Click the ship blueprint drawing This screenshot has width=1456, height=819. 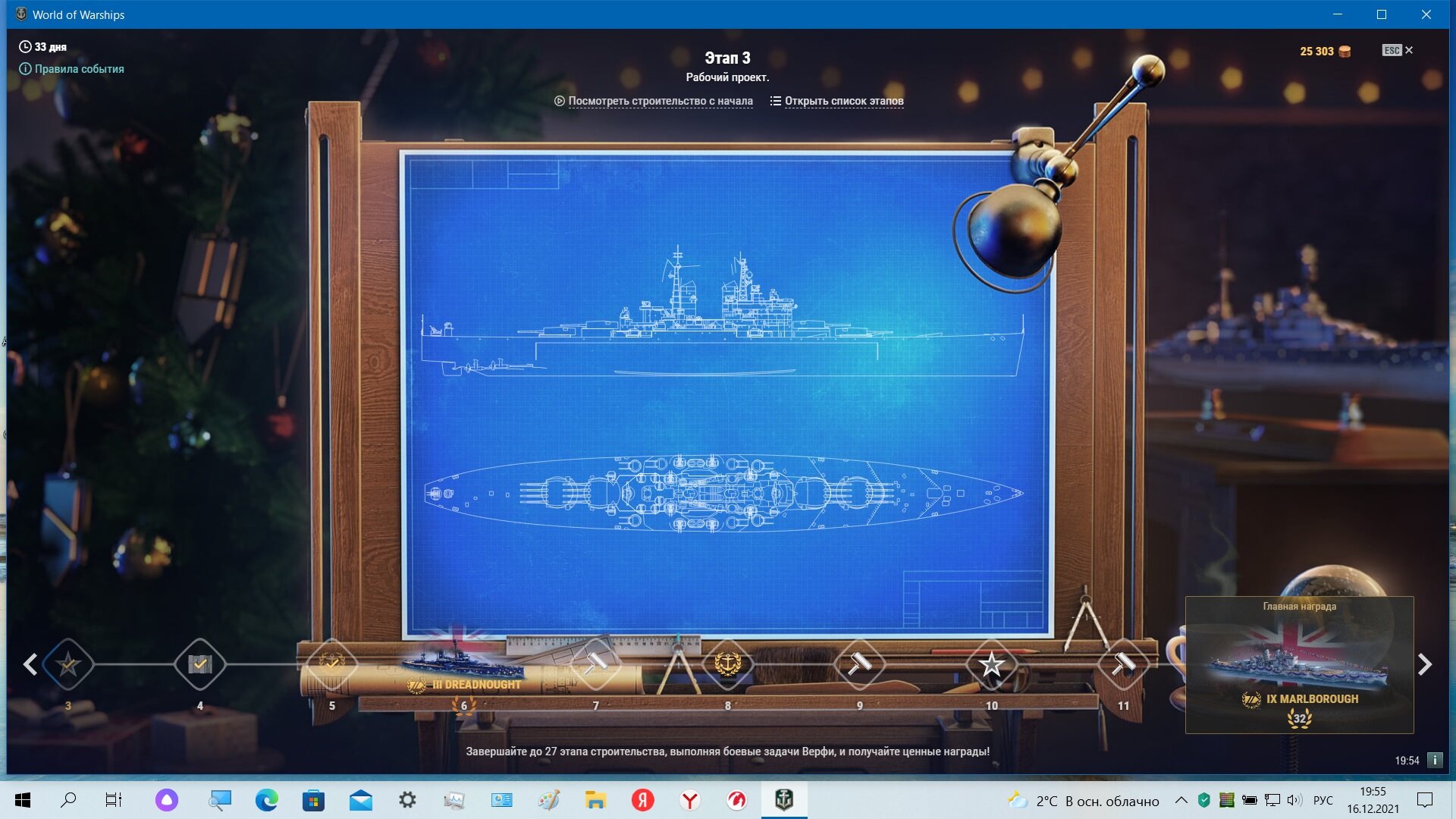(x=726, y=394)
